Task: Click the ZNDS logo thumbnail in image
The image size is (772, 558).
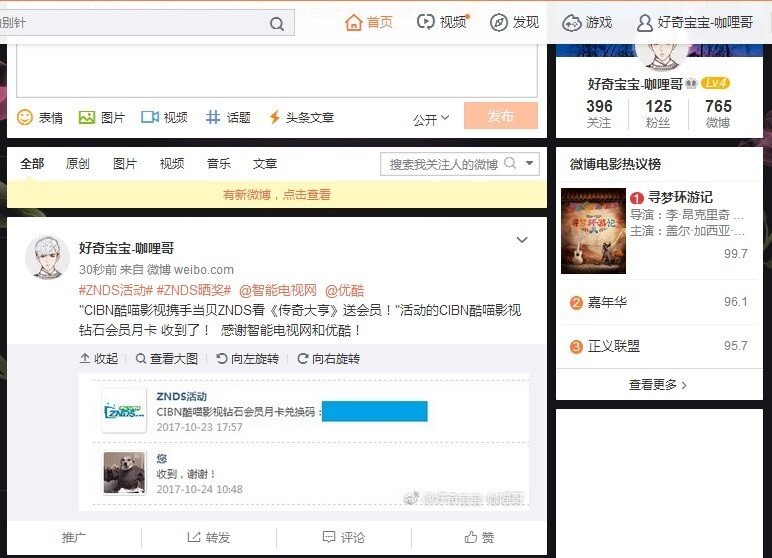Action: point(124,411)
